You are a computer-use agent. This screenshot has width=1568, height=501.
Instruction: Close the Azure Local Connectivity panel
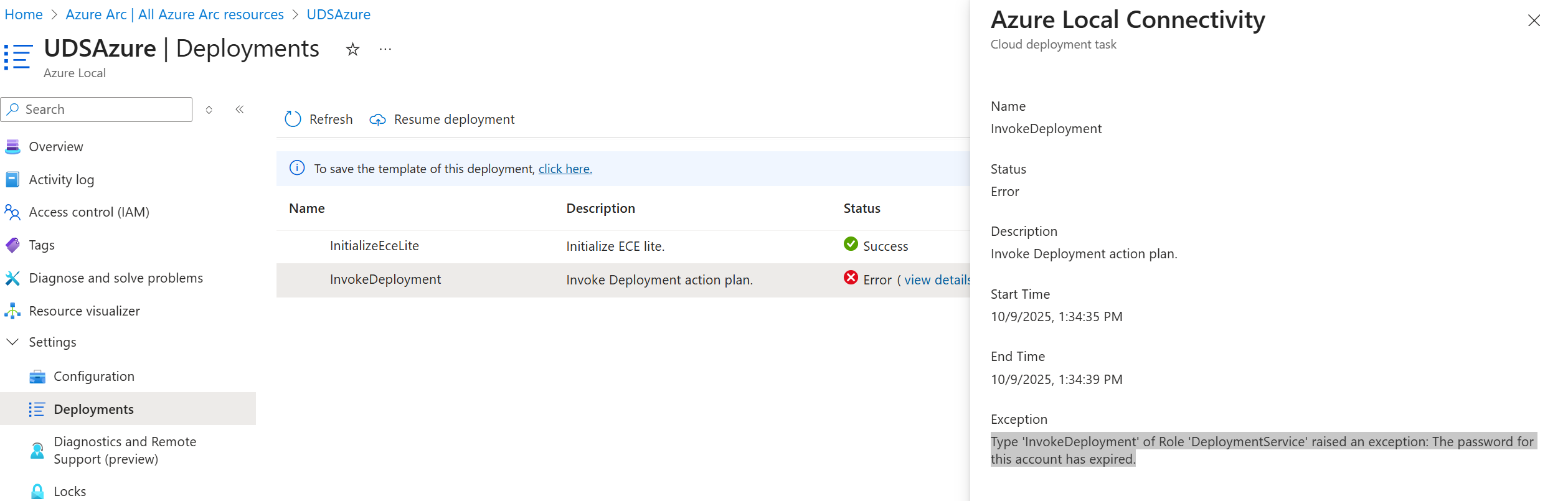point(1534,21)
